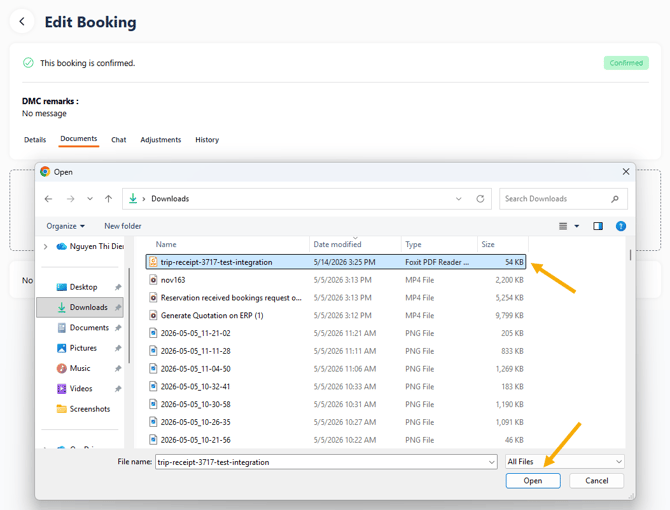The width and height of the screenshot is (670, 510).
Task: Select Desktop in the sidebar
Action: [83, 287]
